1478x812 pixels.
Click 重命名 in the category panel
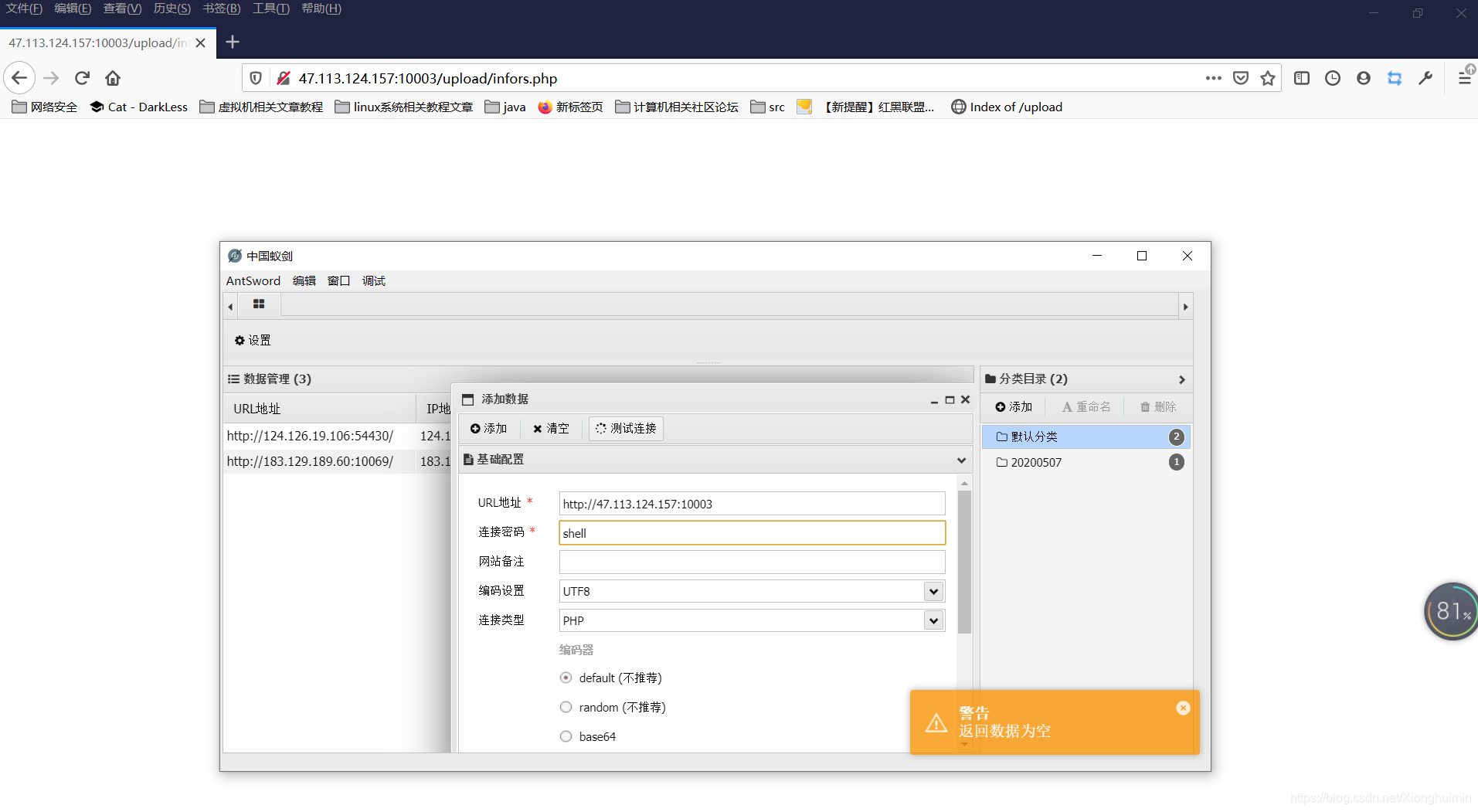(1086, 406)
